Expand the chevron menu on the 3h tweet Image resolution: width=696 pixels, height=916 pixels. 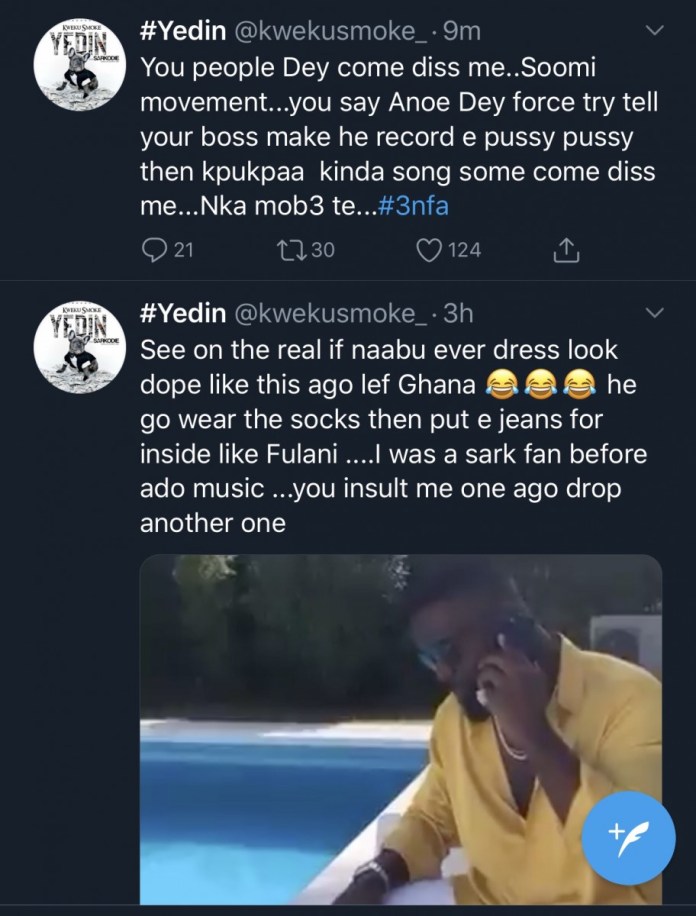click(x=656, y=314)
